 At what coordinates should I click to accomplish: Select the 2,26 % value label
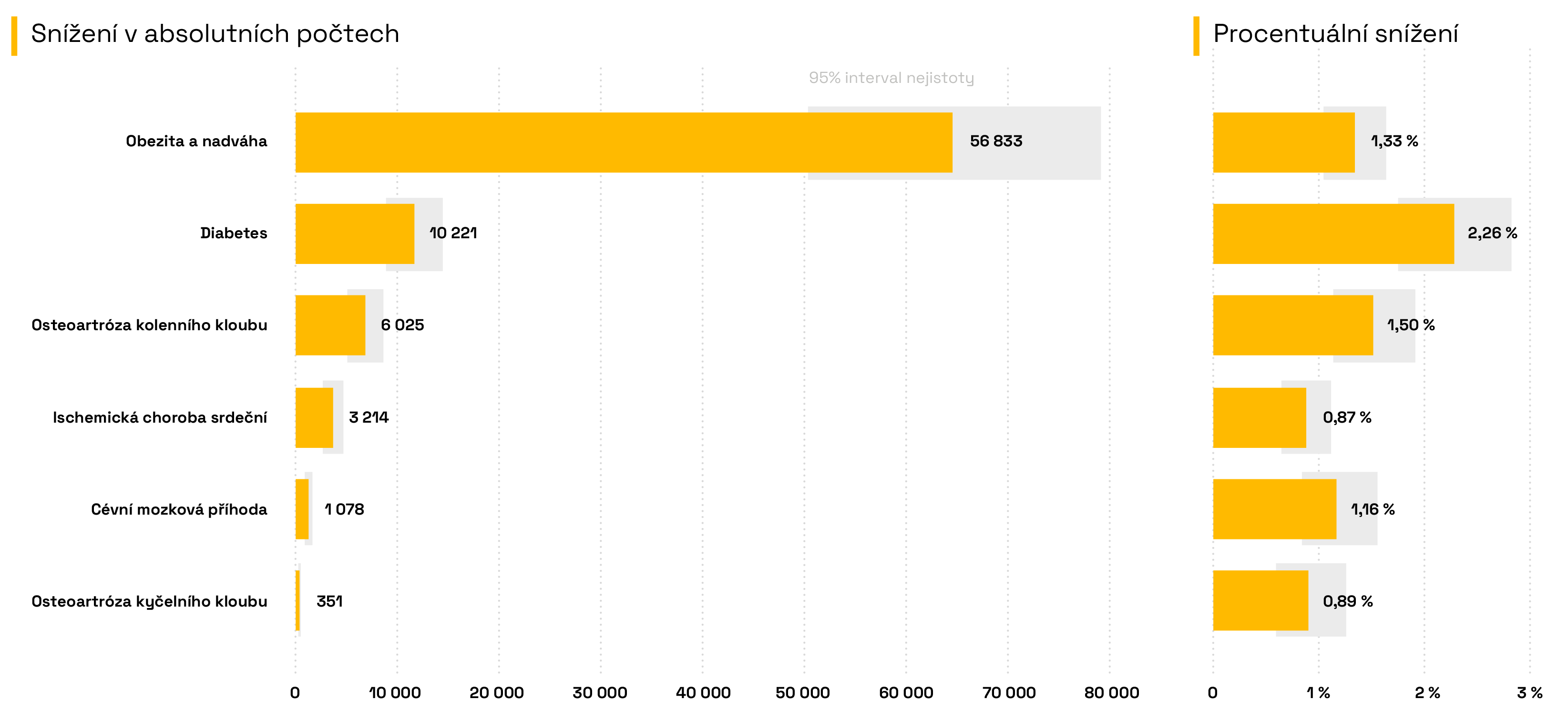1492,233
